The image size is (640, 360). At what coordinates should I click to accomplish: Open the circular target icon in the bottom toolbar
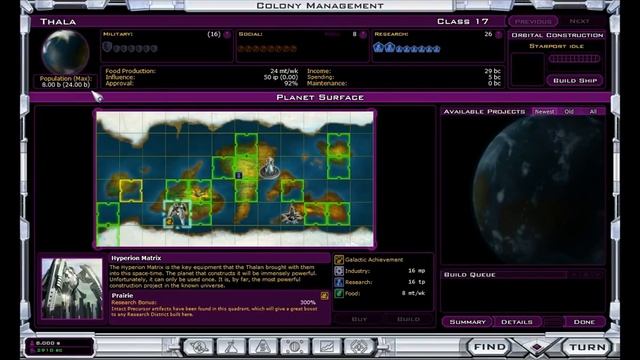tap(295, 347)
